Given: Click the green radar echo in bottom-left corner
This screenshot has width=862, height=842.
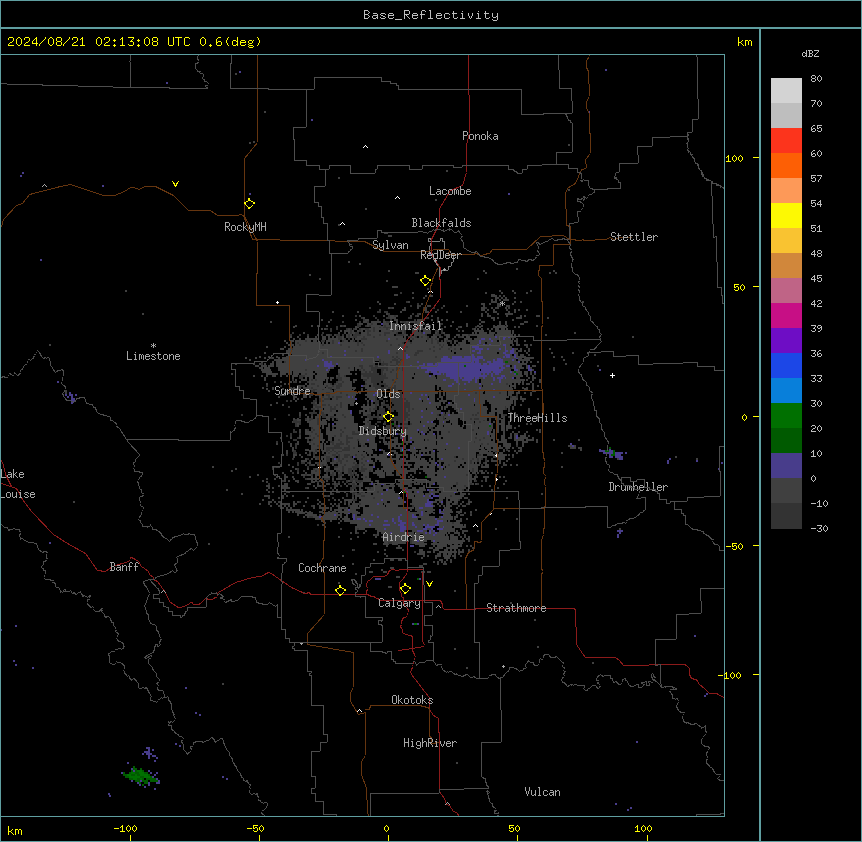Looking at the screenshot, I should point(140,776).
